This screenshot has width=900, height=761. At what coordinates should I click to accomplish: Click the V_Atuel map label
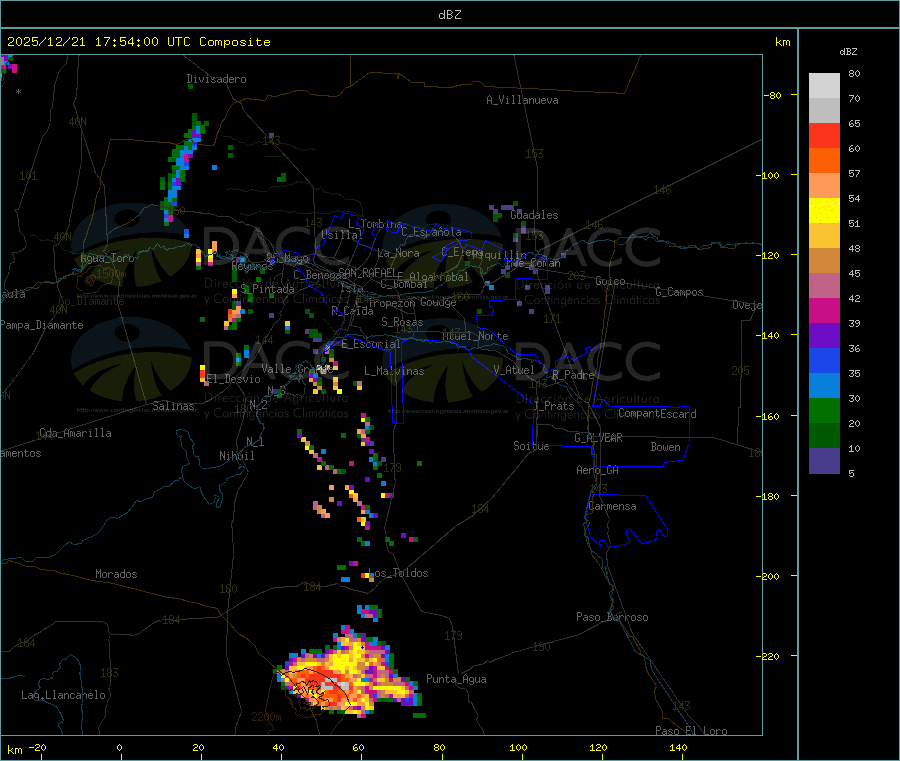(x=514, y=370)
